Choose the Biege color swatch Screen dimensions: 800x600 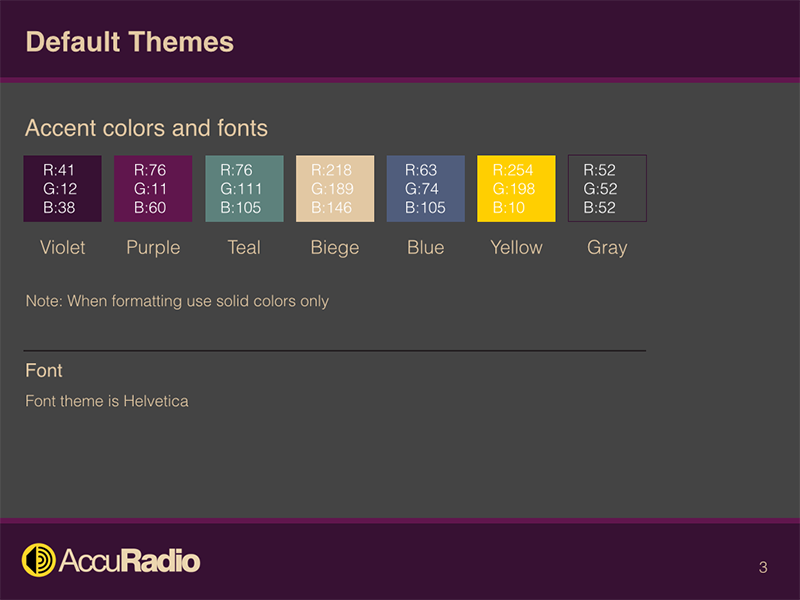(335, 188)
